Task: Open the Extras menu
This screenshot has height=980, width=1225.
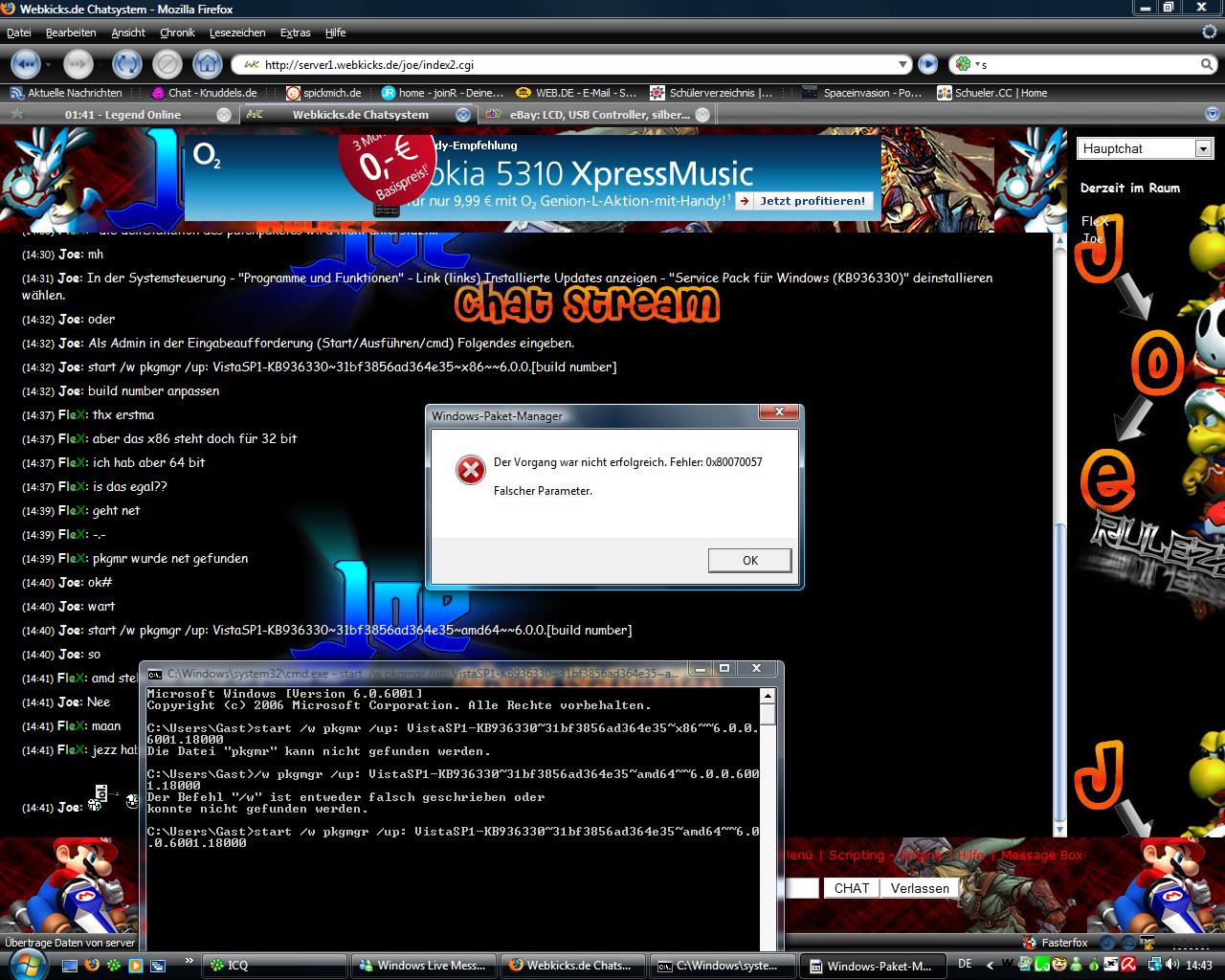Action: [295, 33]
